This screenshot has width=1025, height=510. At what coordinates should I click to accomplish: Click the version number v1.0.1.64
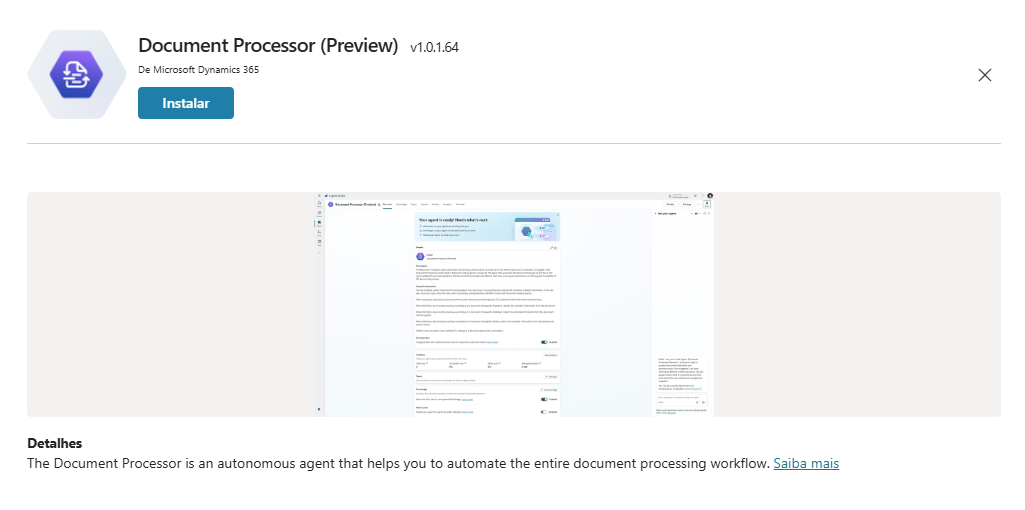click(x=434, y=48)
